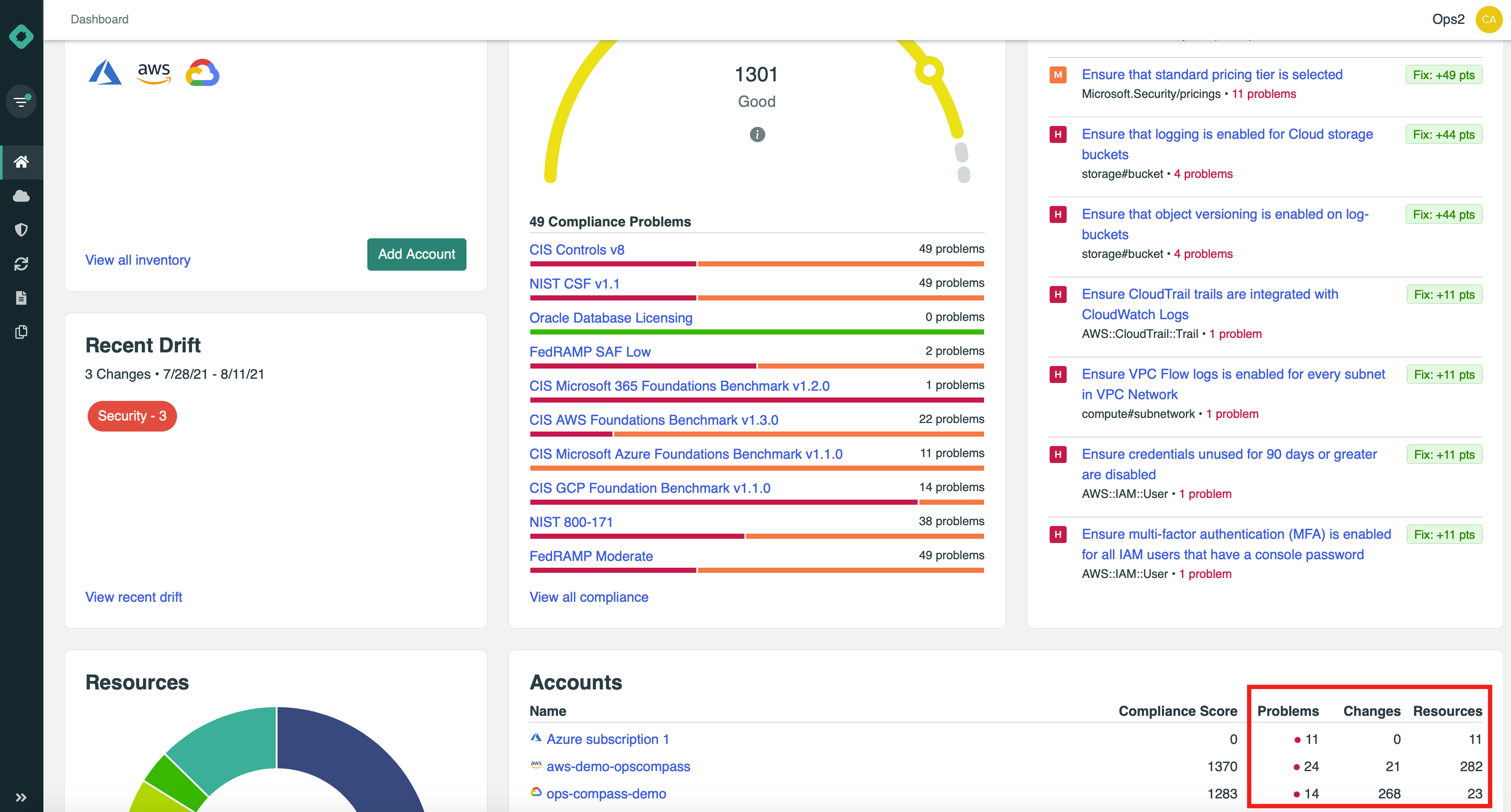Open View all compliance link
This screenshot has height=812, width=1511.
tap(589, 598)
